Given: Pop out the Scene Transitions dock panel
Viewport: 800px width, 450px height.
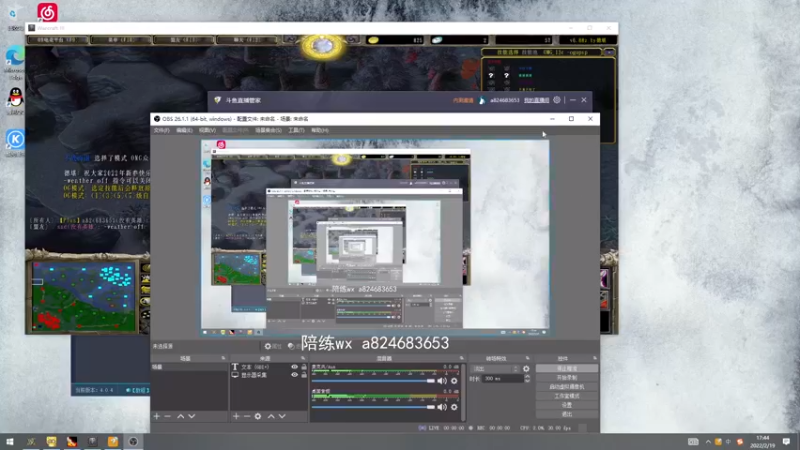Looking at the screenshot, I should coord(528,358).
